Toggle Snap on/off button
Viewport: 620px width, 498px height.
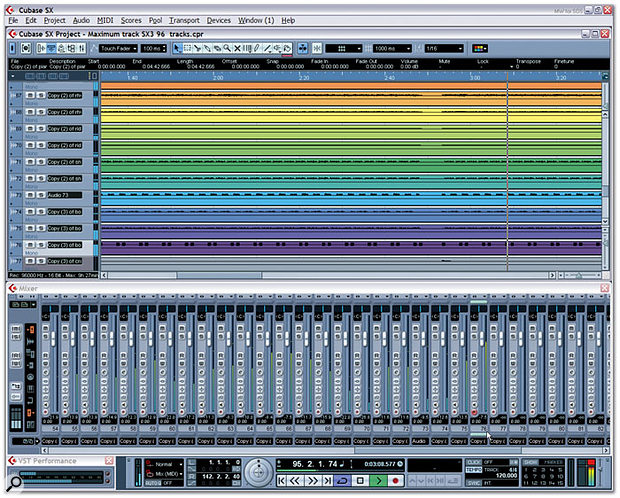317,48
